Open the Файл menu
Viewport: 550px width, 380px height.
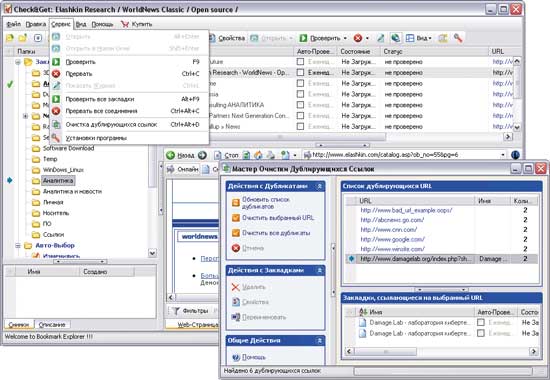[13, 24]
